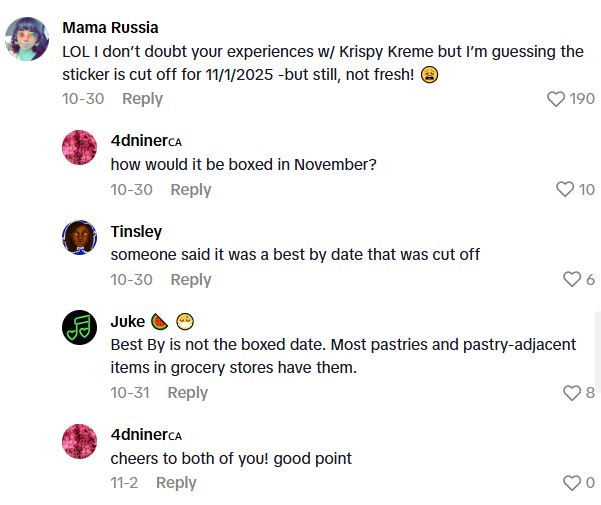Open Tinsley username link

pyautogui.click(x=136, y=231)
